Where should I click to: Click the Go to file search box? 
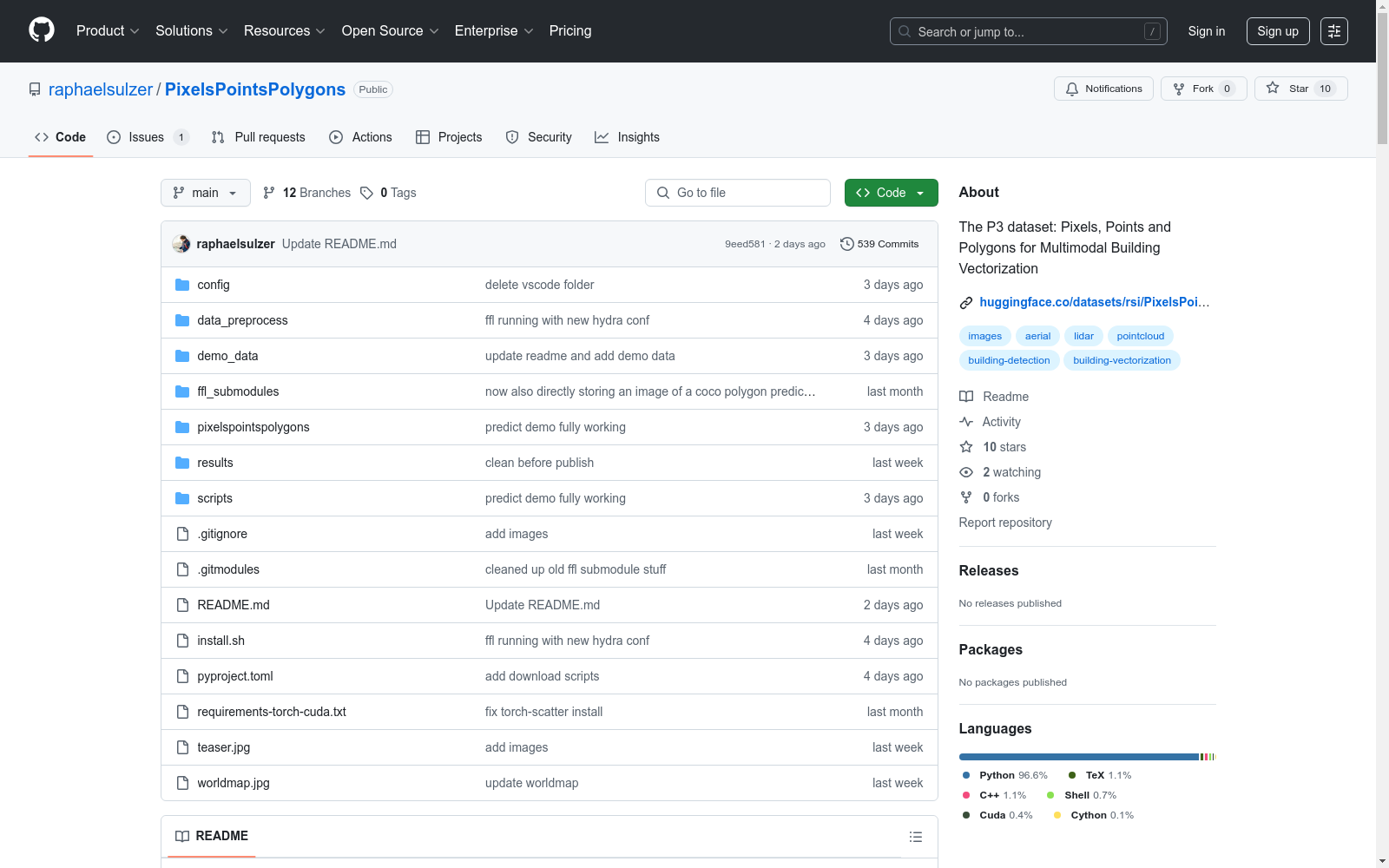[x=738, y=193]
